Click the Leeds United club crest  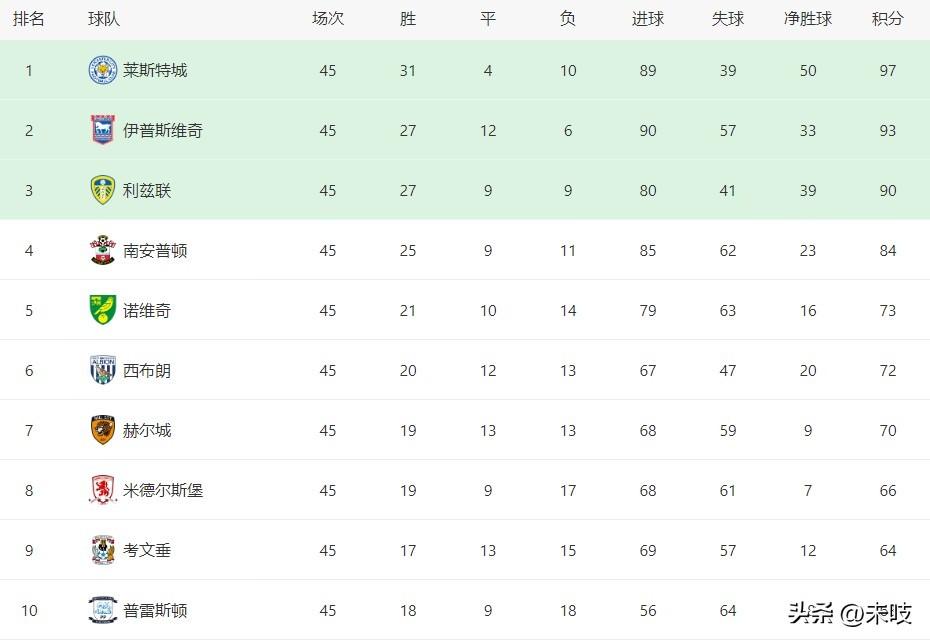[103, 191]
